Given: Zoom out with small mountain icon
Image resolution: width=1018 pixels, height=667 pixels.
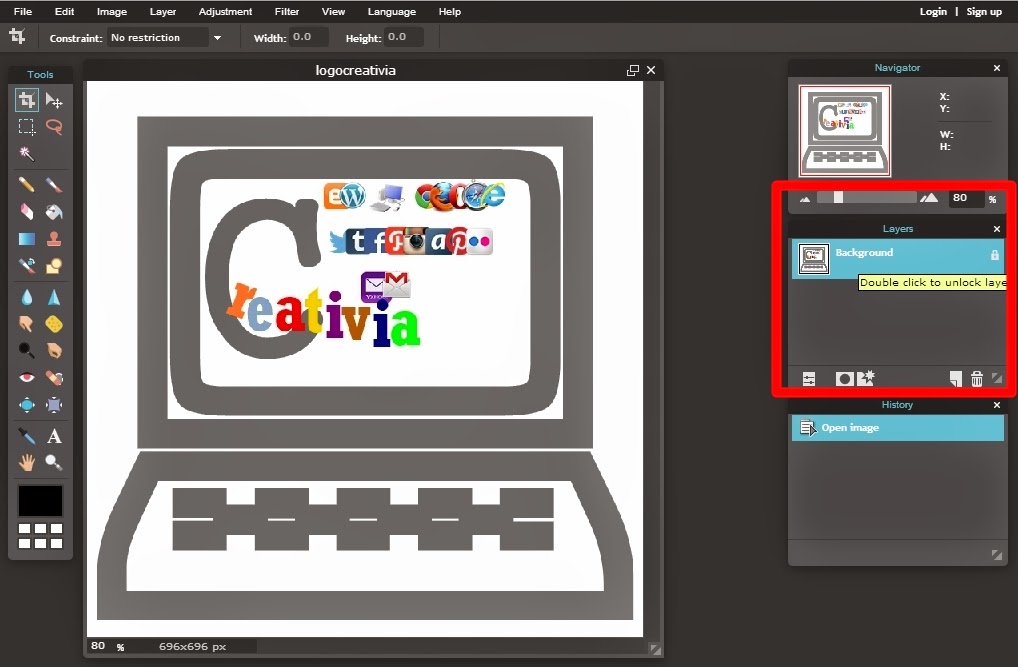Looking at the screenshot, I should click(805, 199).
